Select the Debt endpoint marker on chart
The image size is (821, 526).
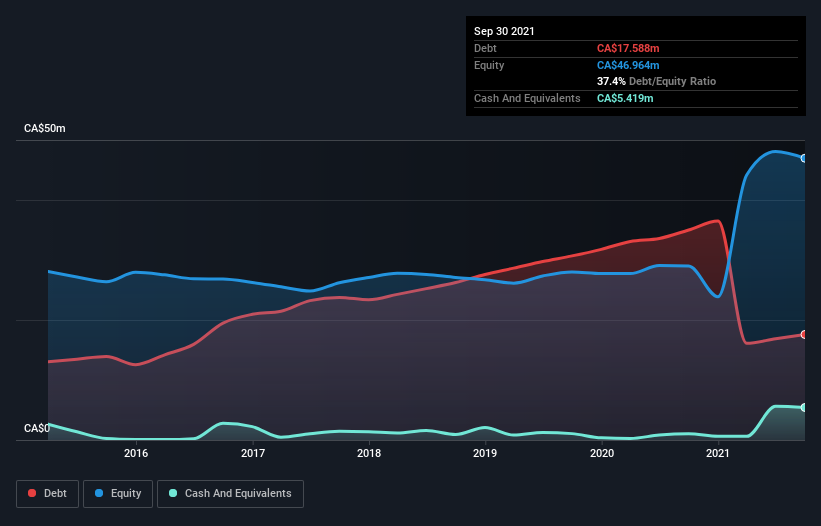tap(804, 334)
